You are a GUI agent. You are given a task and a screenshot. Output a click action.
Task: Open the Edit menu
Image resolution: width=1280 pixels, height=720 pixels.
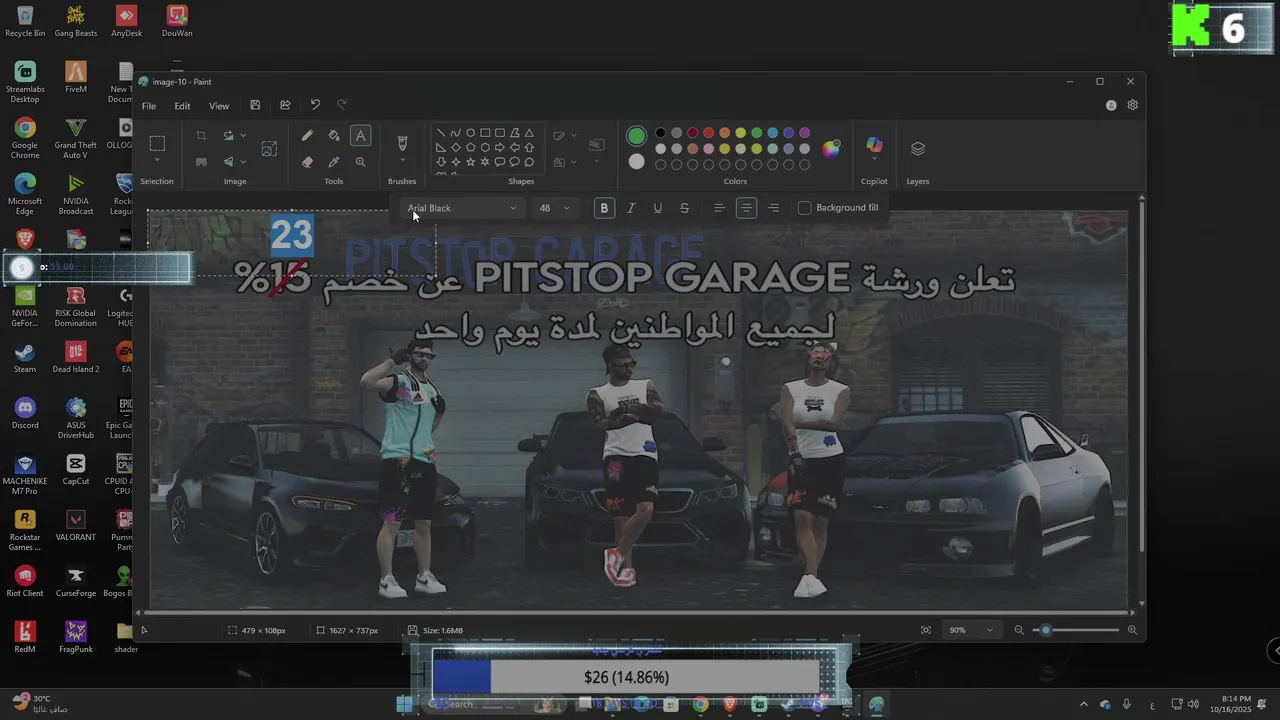point(182,106)
